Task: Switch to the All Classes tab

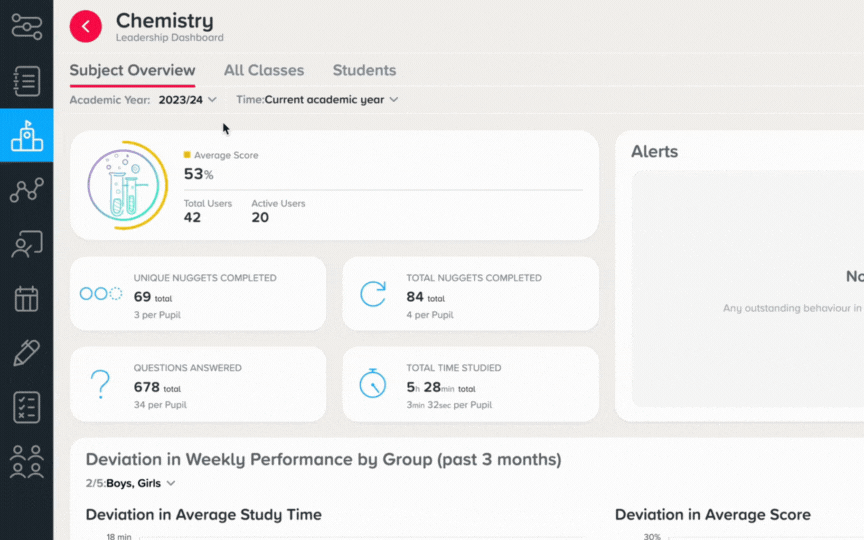Action: pyautogui.click(x=264, y=71)
